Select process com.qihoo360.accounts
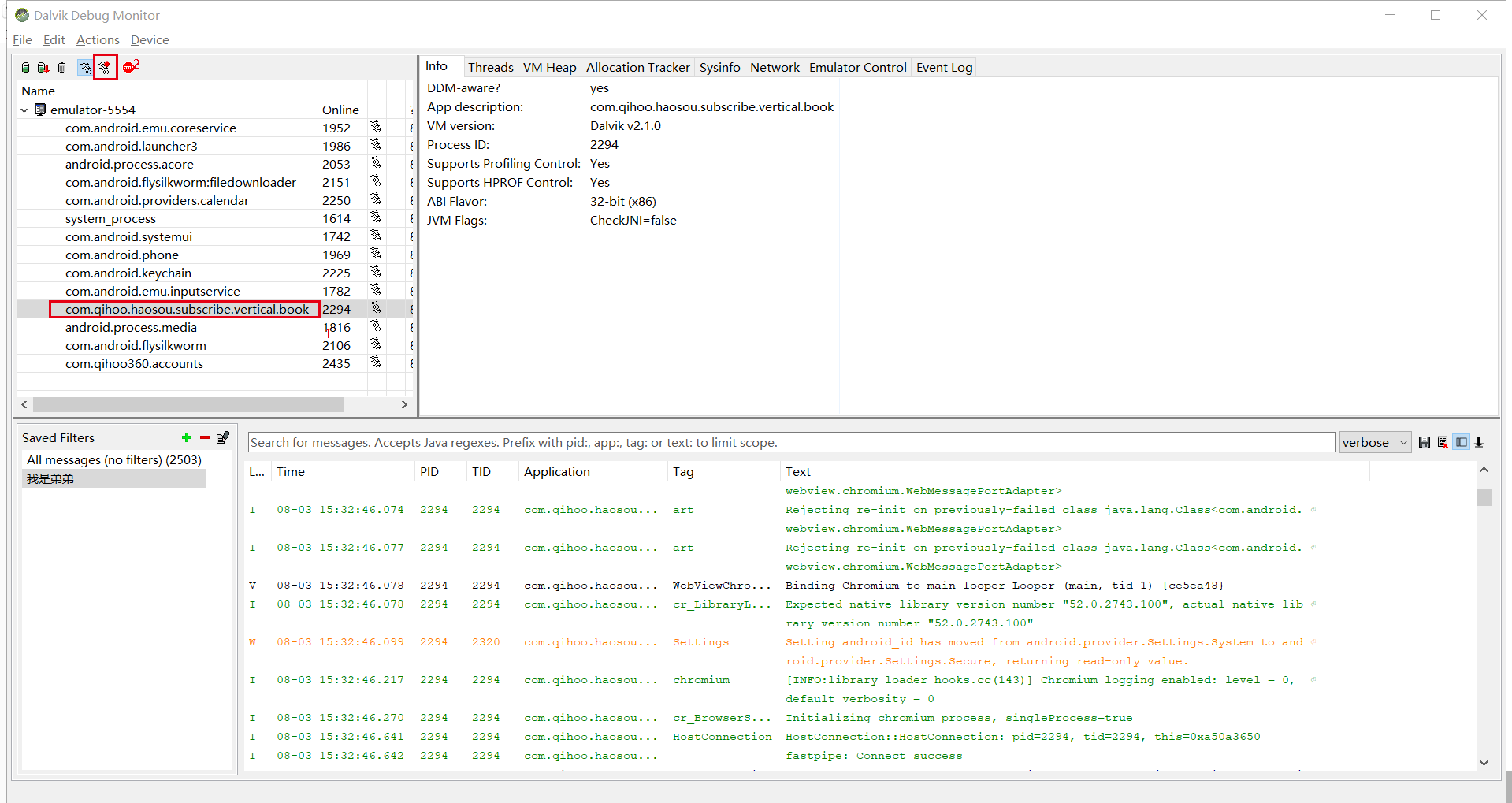This screenshot has height=803, width=1512. [x=134, y=363]
